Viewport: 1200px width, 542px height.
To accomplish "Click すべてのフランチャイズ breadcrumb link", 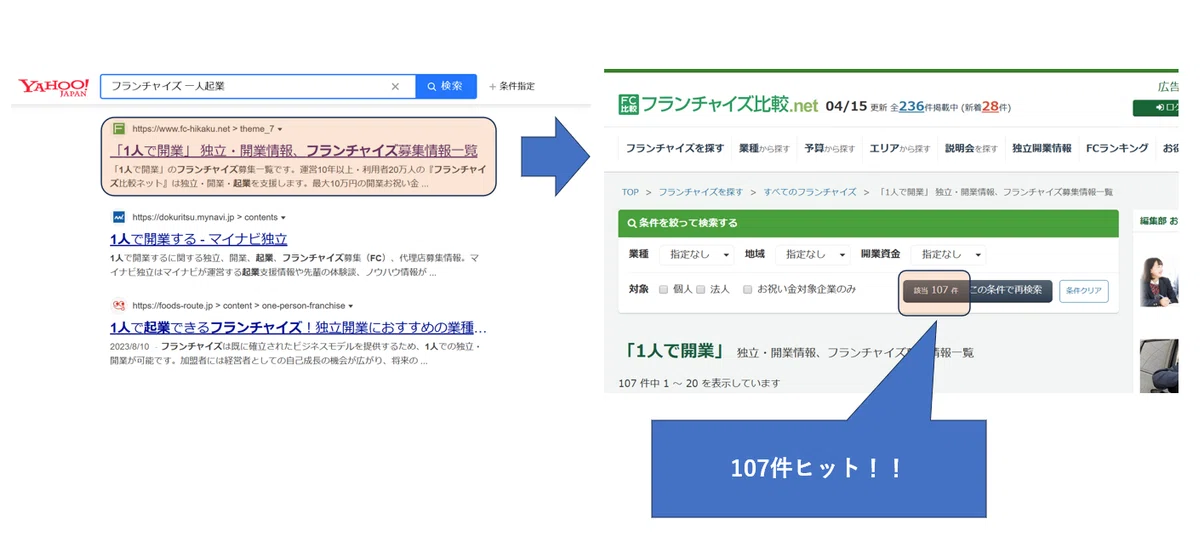I will point(810,191).
